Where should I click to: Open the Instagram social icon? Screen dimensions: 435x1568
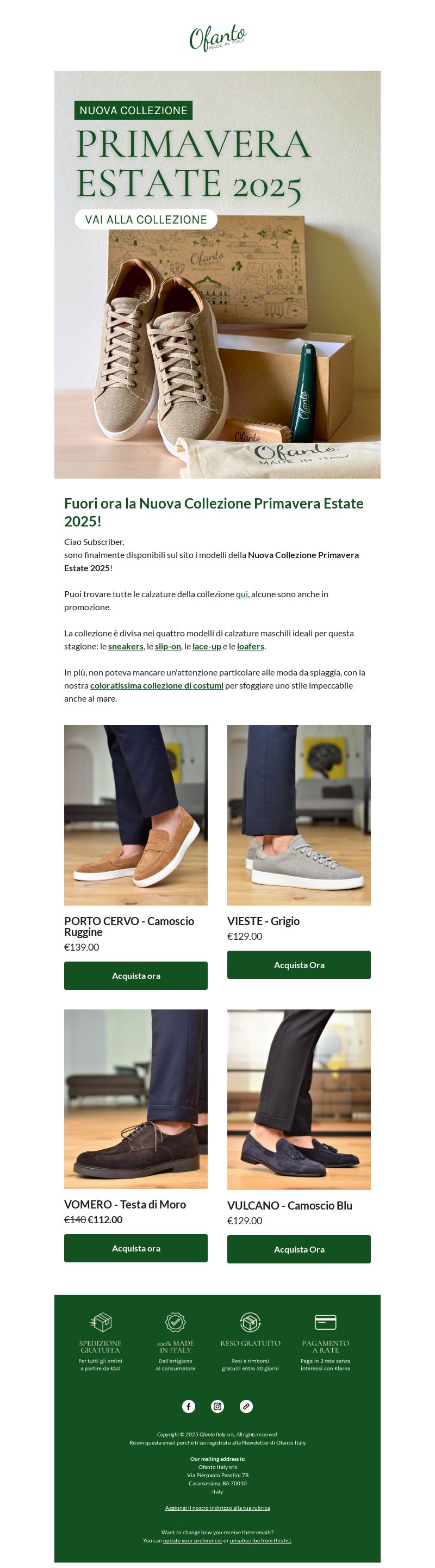[x=217, y=1406]
